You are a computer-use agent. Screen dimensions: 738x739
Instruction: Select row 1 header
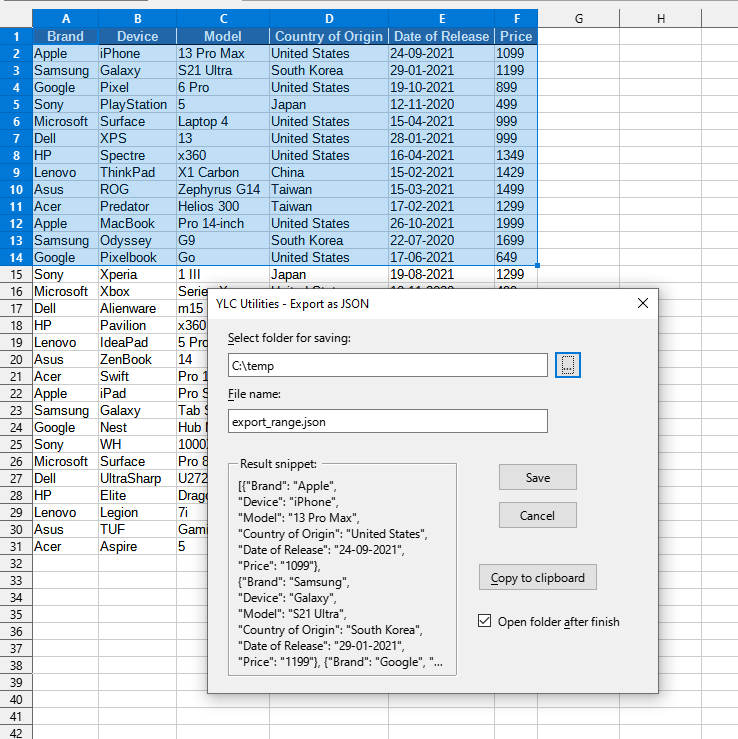[x=16, y=36]
